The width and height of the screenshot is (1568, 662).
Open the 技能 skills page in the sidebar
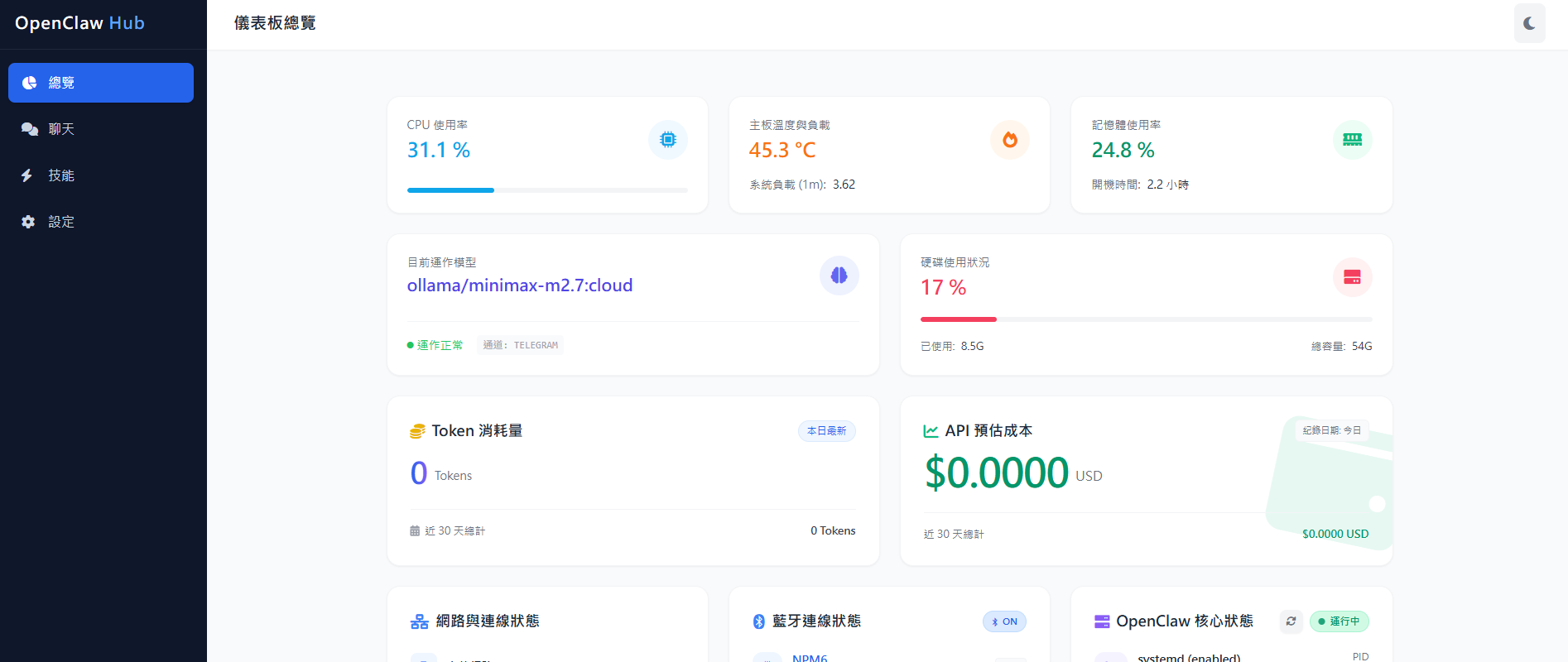coord(101,175)
